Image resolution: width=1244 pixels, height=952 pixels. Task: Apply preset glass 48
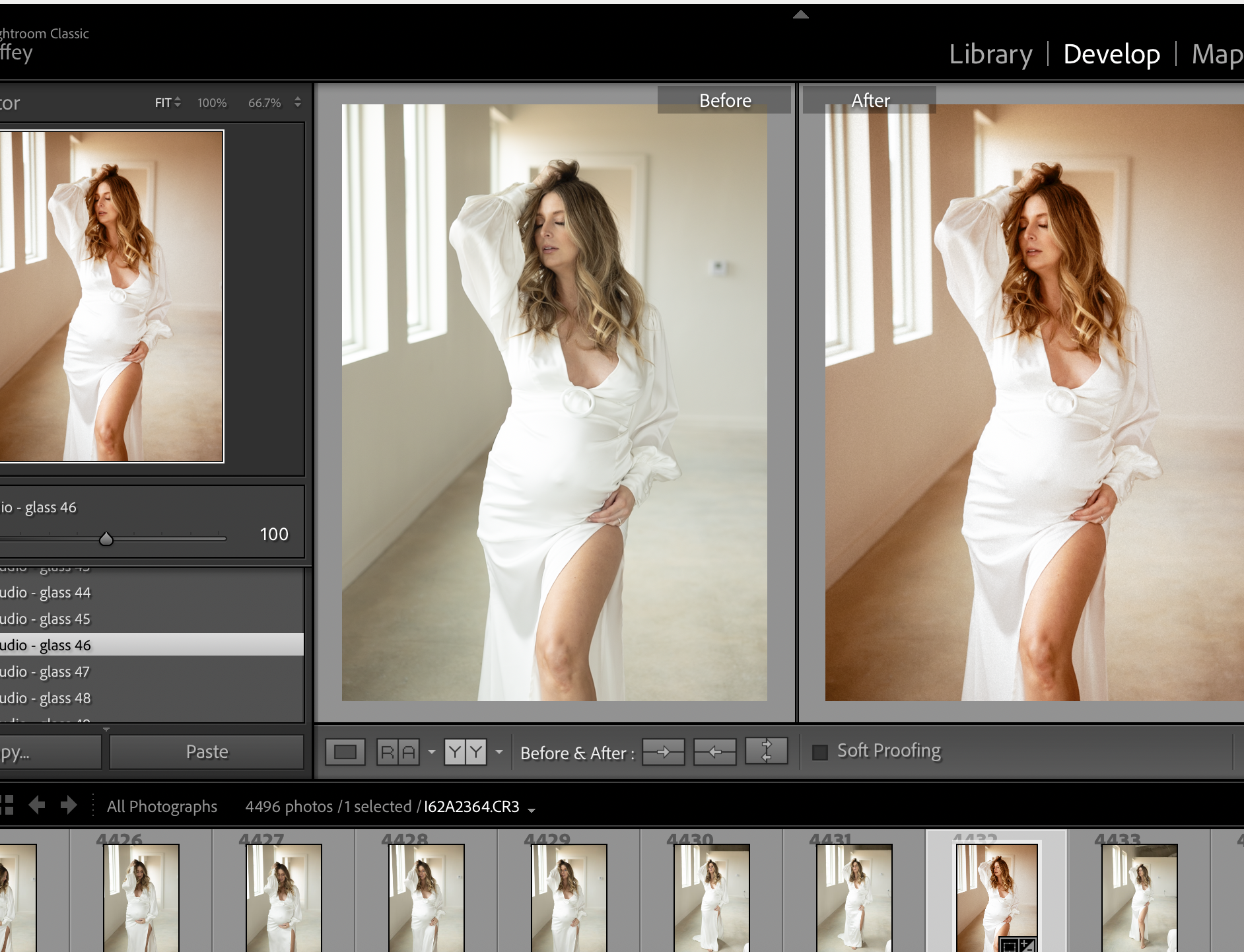(152, 698)
